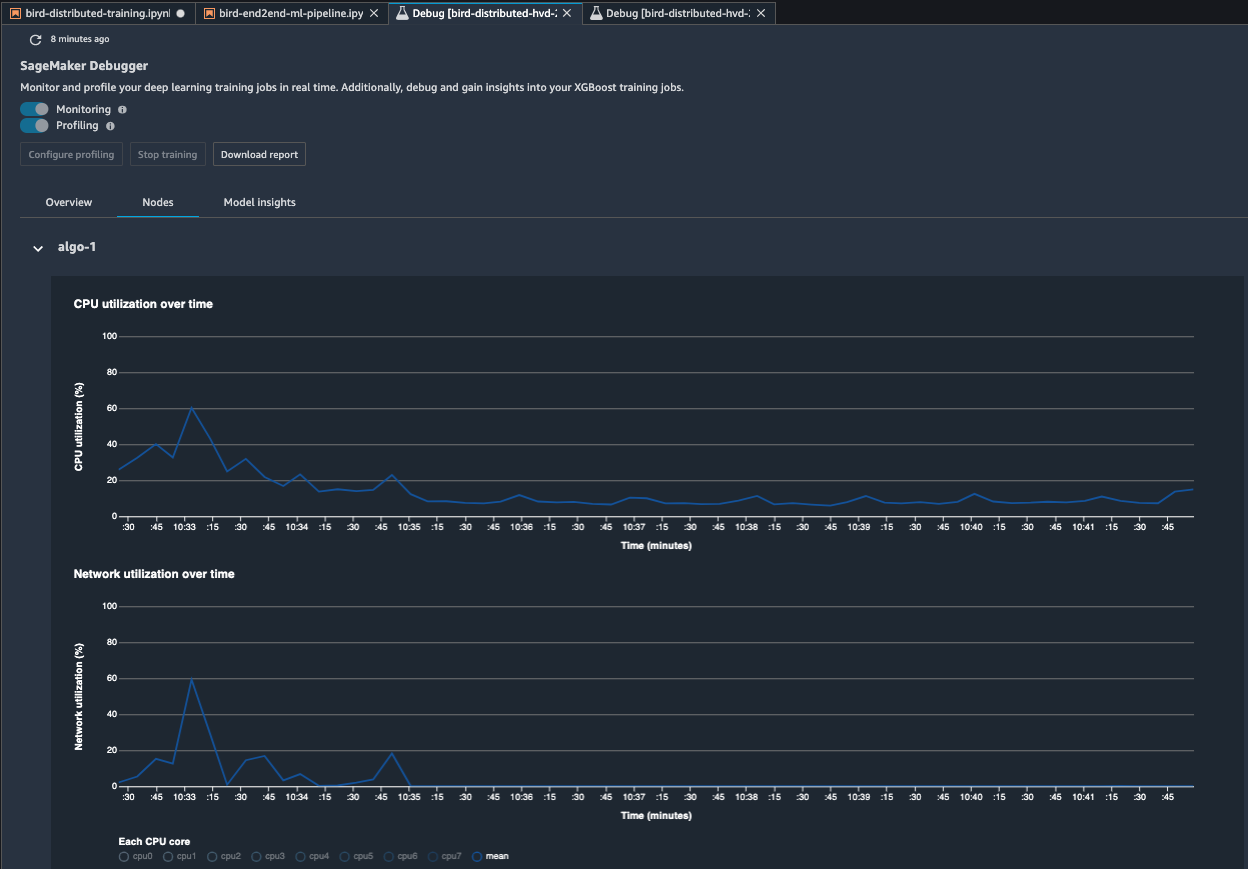The width and height of the screenshot is (1248, 869).
Task: Close the last Debug tab on the right
Action: coord(761,13)
